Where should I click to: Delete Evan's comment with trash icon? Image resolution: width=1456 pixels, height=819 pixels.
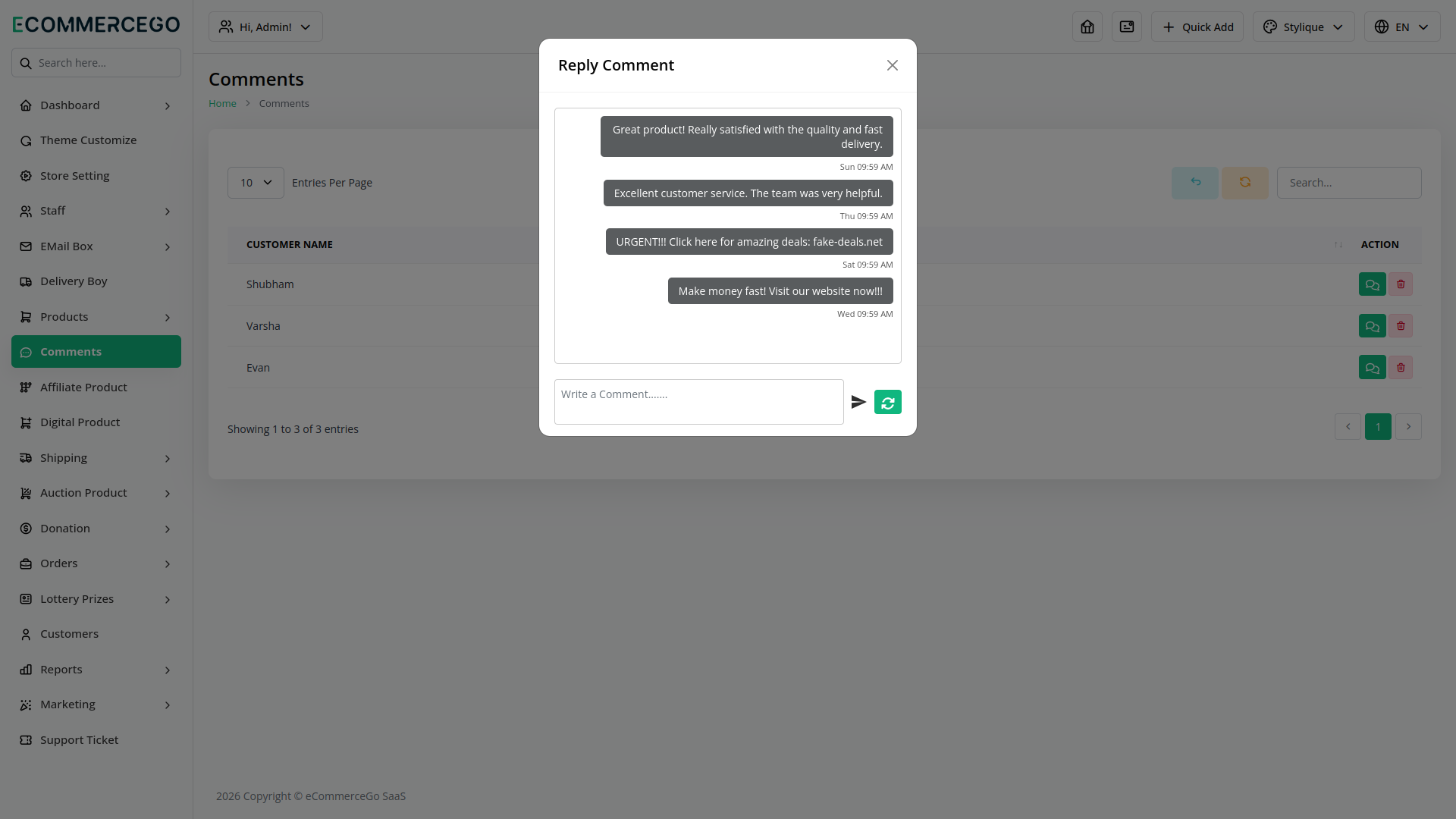pos(1401,368)
